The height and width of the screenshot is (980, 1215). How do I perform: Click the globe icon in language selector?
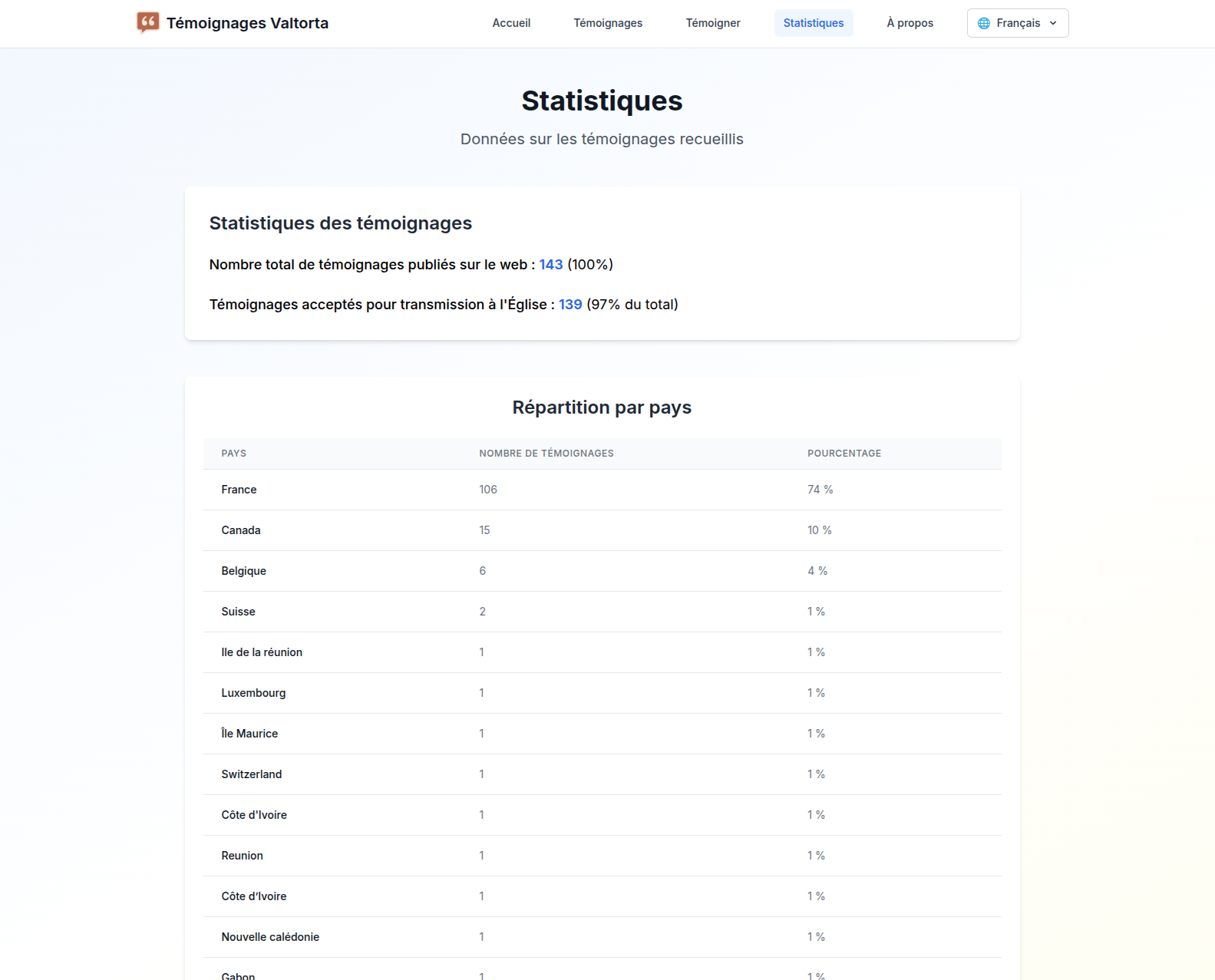(983, 23)
